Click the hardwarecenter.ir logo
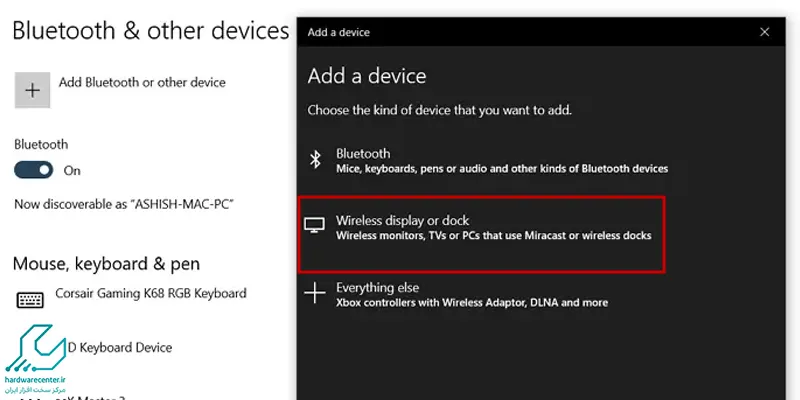The height and width of the screenshot is (400, 800). coord(35,360)
